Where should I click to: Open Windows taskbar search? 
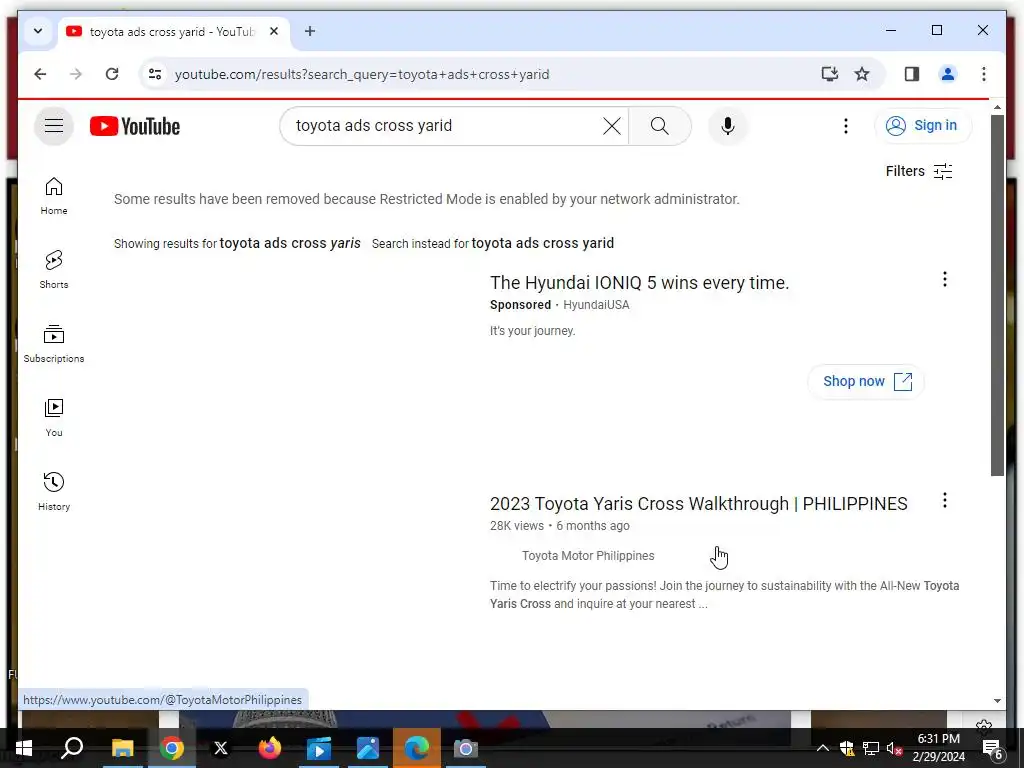pos(72,748)
